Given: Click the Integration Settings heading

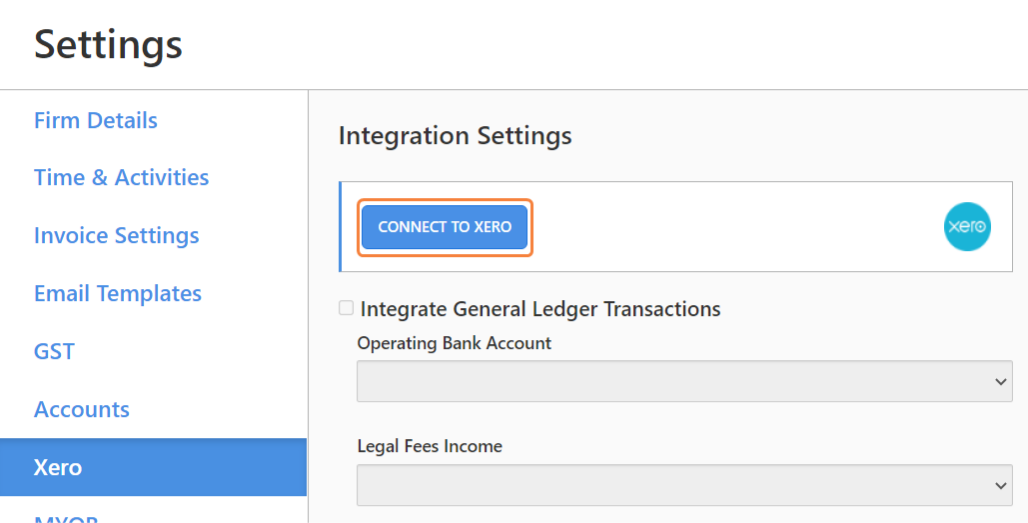Looking at the screenshot, I should 455,136.
